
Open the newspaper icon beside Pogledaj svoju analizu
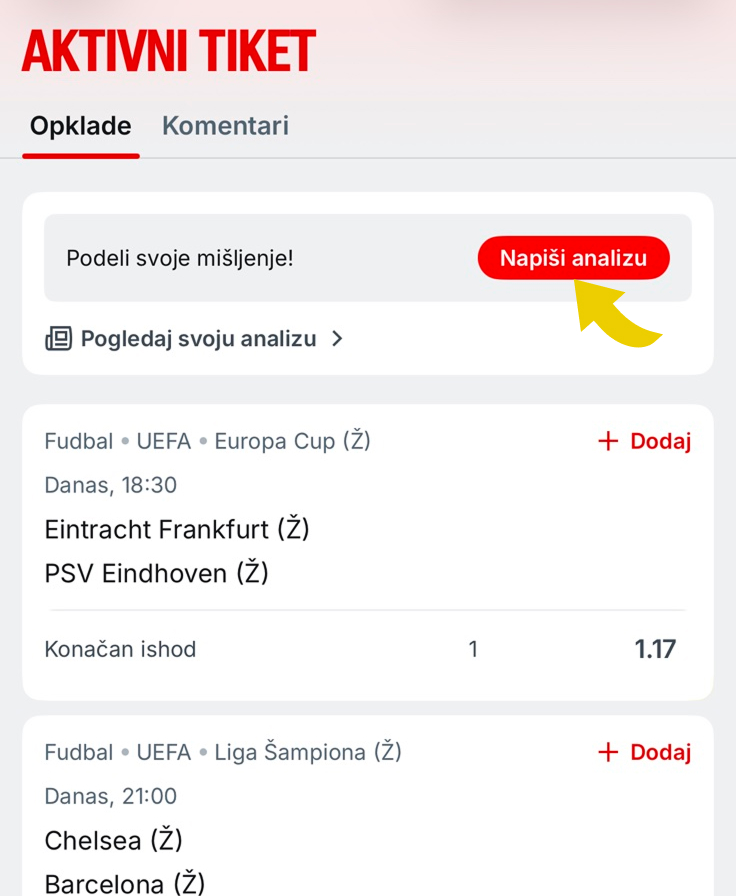[x=58, y=338]
